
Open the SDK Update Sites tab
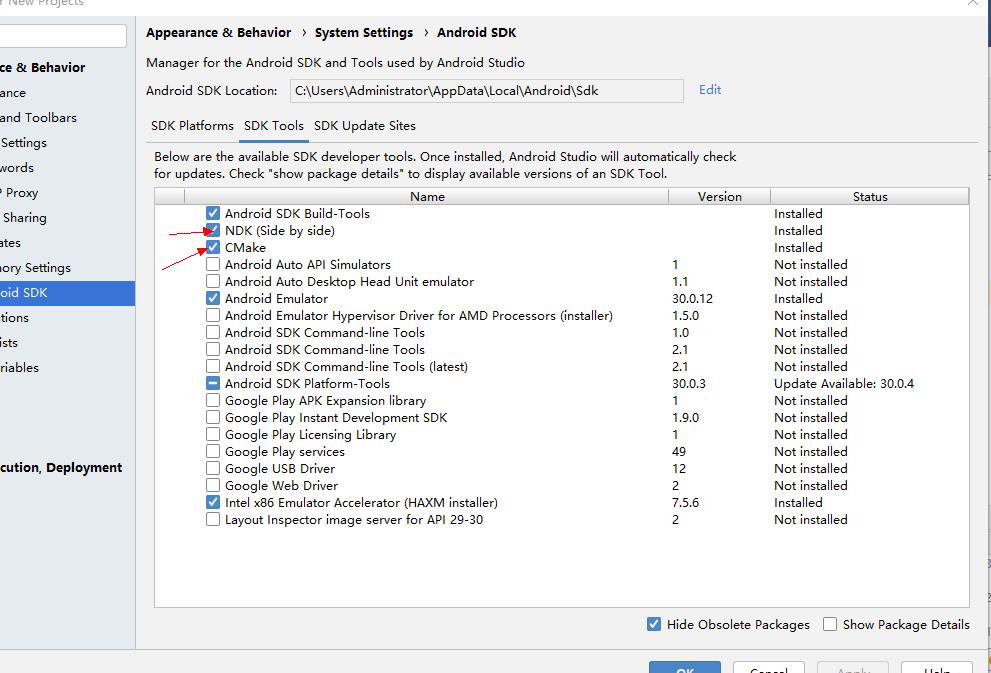click(367, 125)
